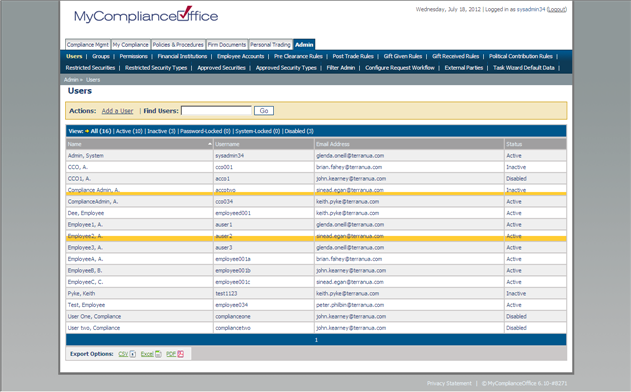Sort table by Status column header
Image resolution: width=631 pixels, height=392 pixels.
point(514,144)
